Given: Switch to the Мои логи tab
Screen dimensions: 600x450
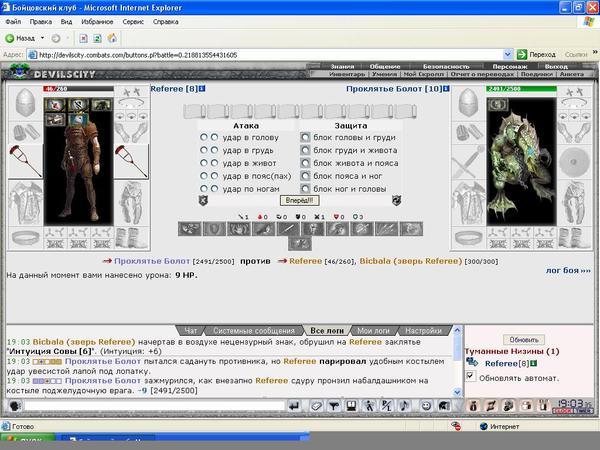Looking at the screenshot, I should click(373, 331).
